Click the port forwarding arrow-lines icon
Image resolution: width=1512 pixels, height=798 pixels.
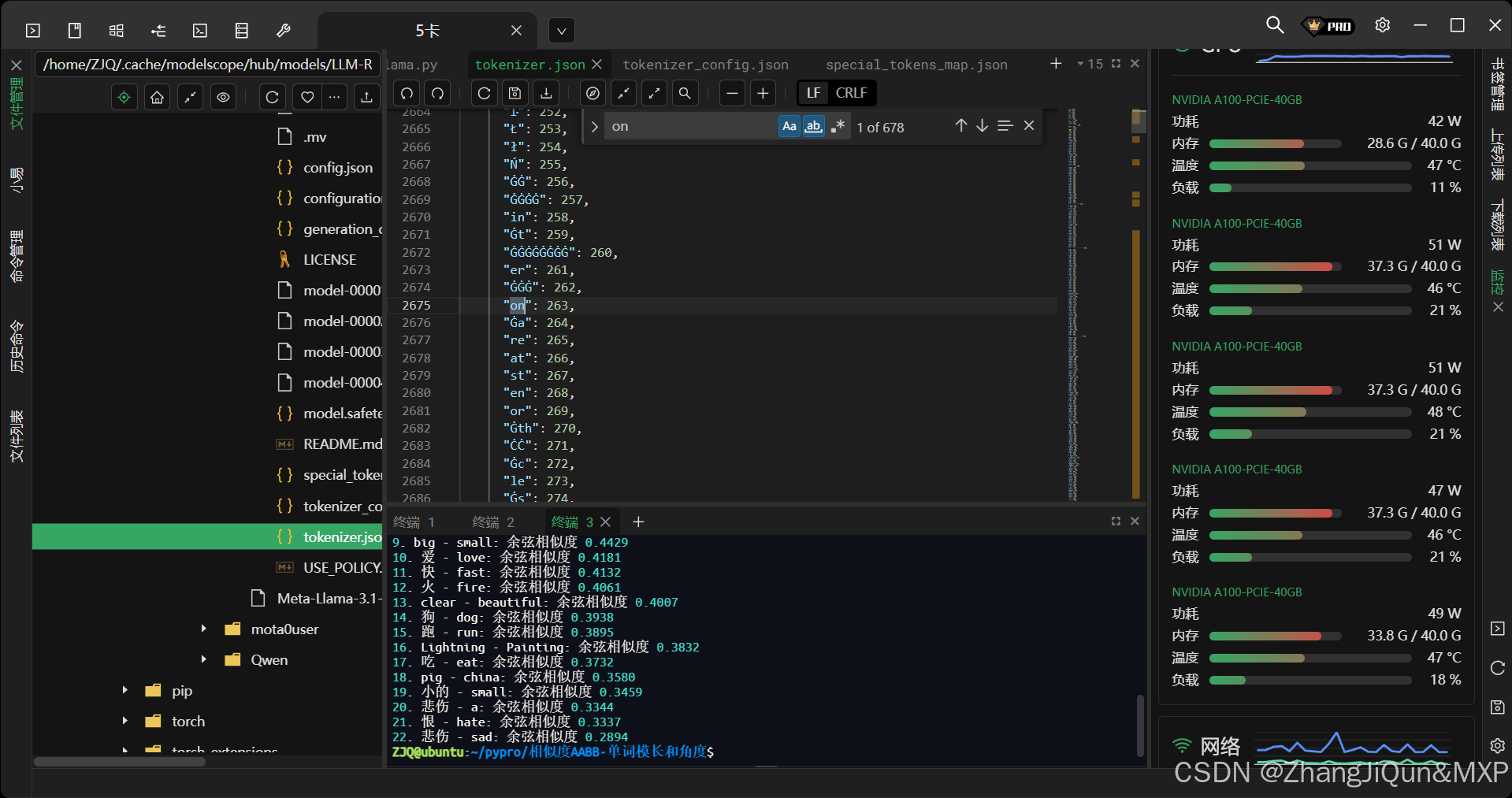click(x=158, y=31)
